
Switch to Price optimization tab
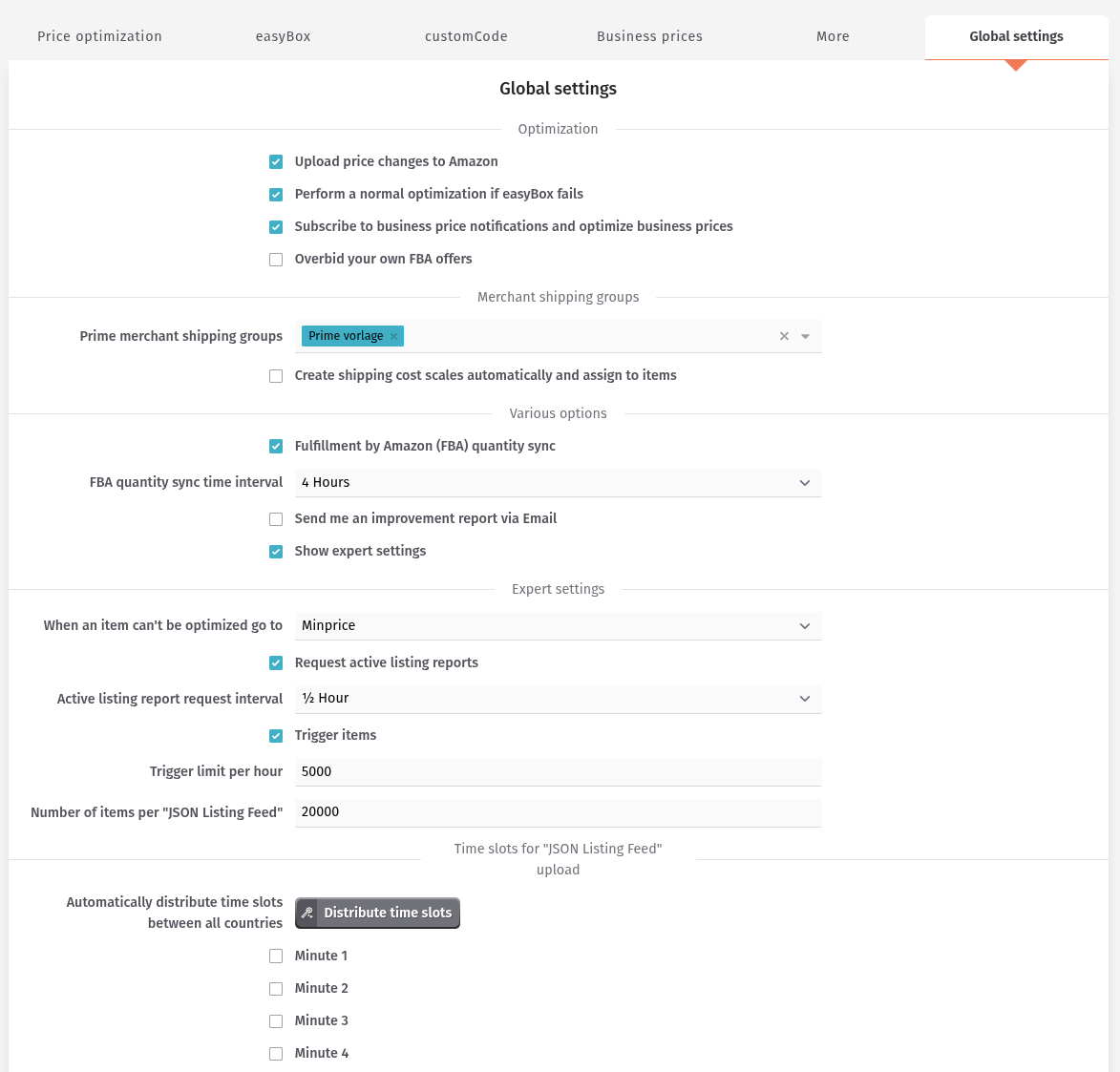point(99,36)
